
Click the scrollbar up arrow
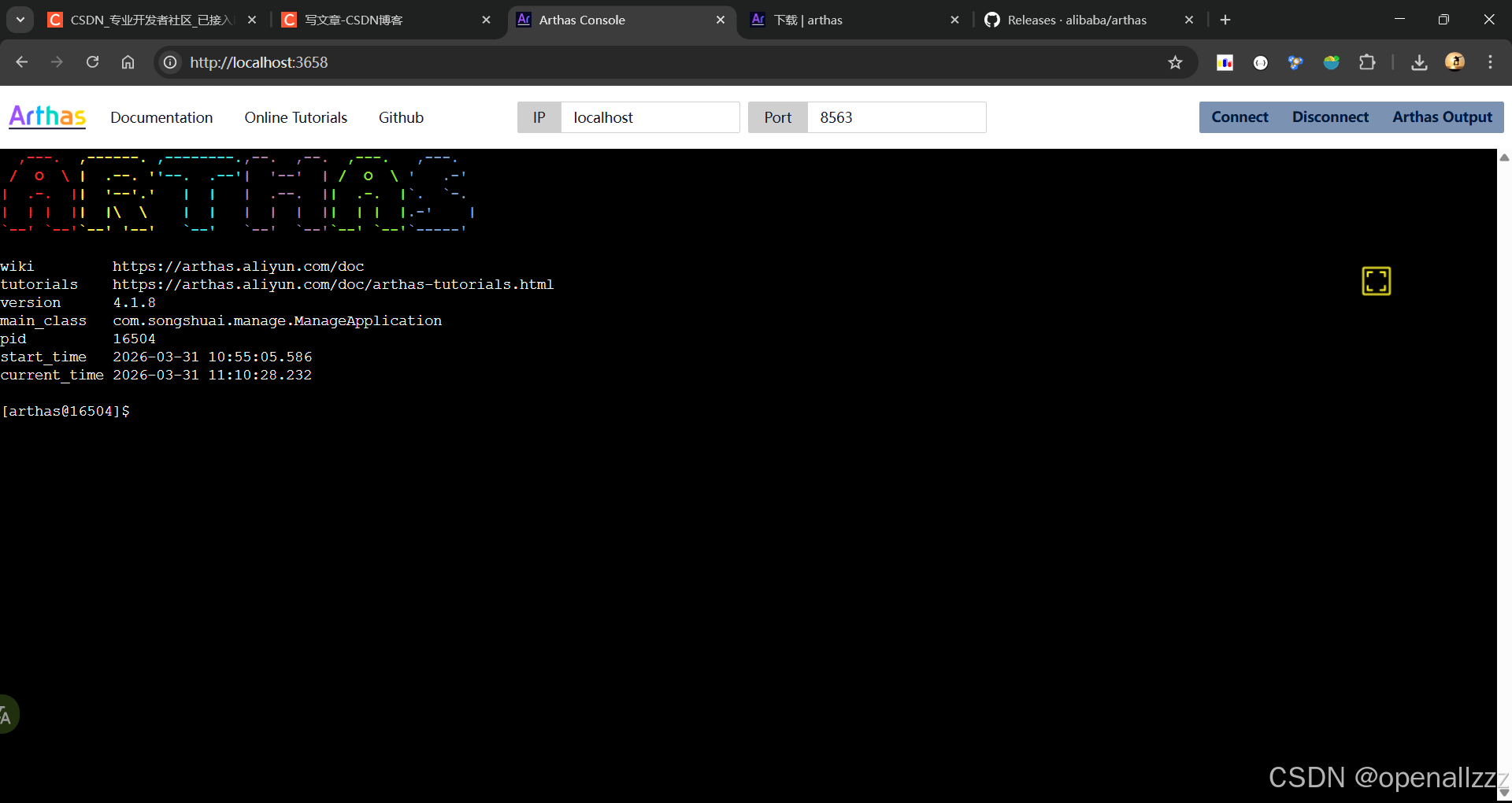pos(1504,157)
